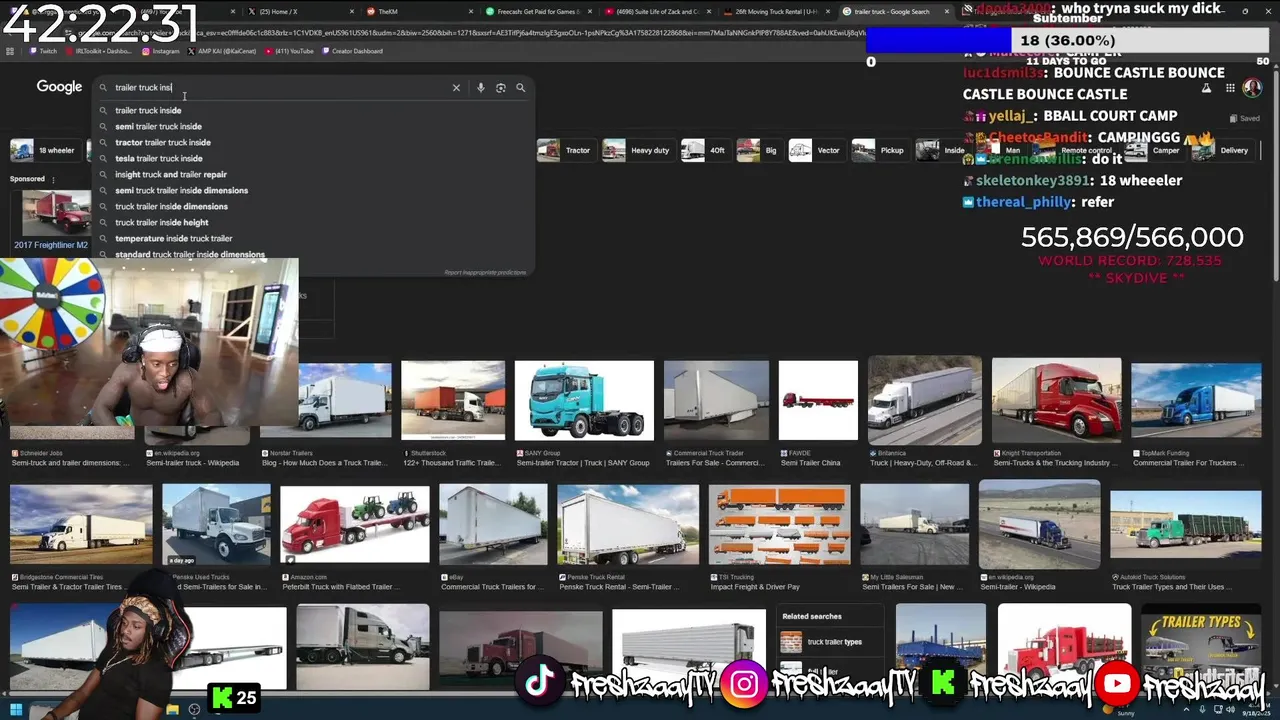The height and width of the screenshot is (720, 1280).
Task: Select suggestion 'truck trailer inside dimensions'
Action: tap(171, 207)
